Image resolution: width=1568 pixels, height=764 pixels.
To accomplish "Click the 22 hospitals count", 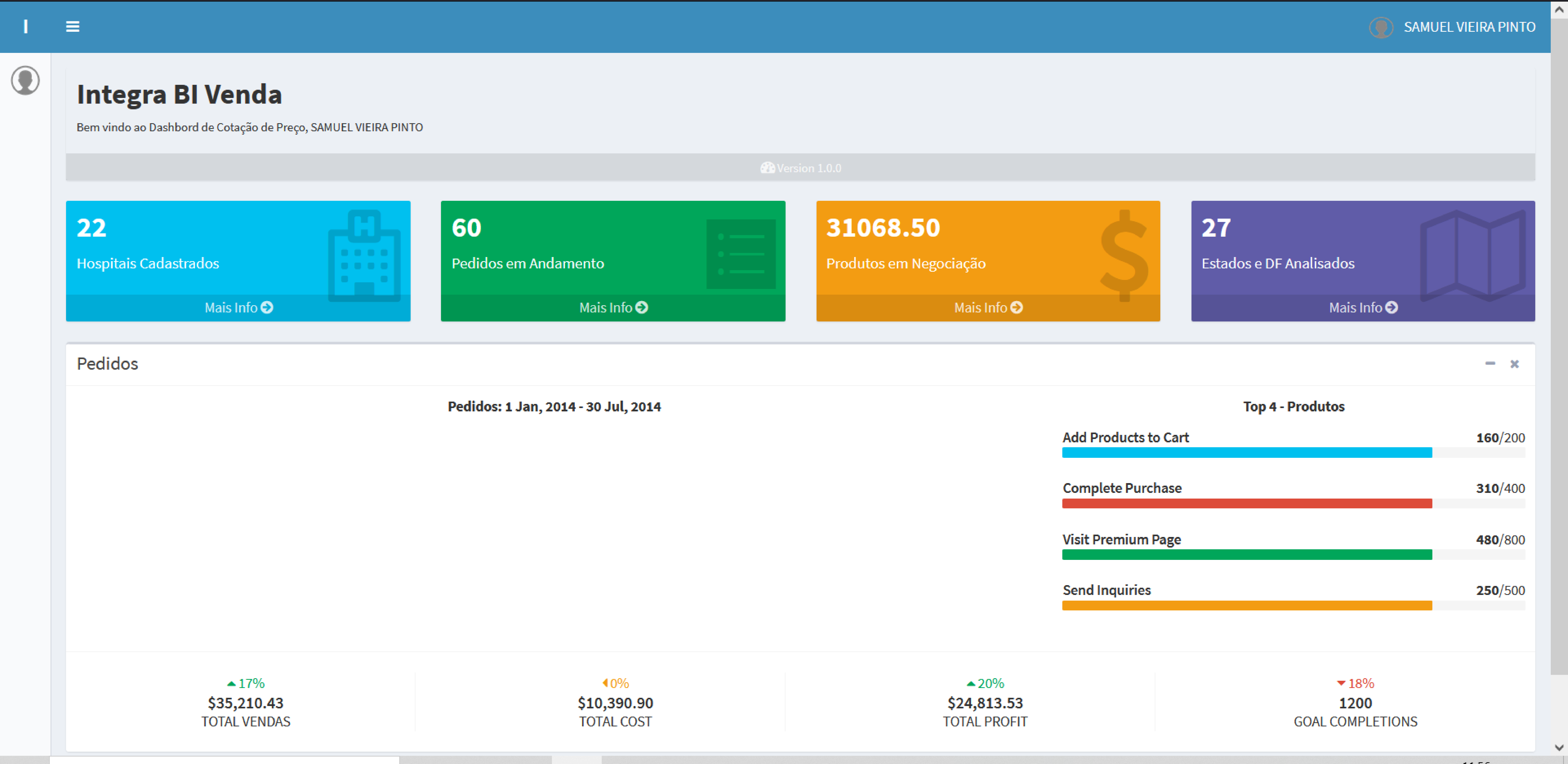I will click(x=91, y=228).
